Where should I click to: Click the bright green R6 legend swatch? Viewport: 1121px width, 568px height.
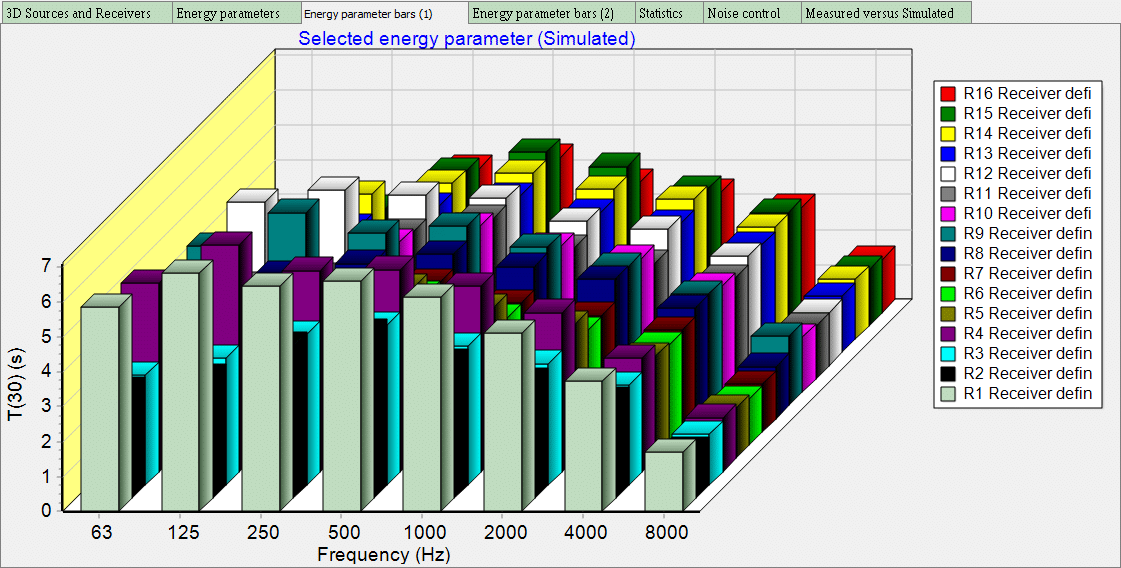(948, 293)
